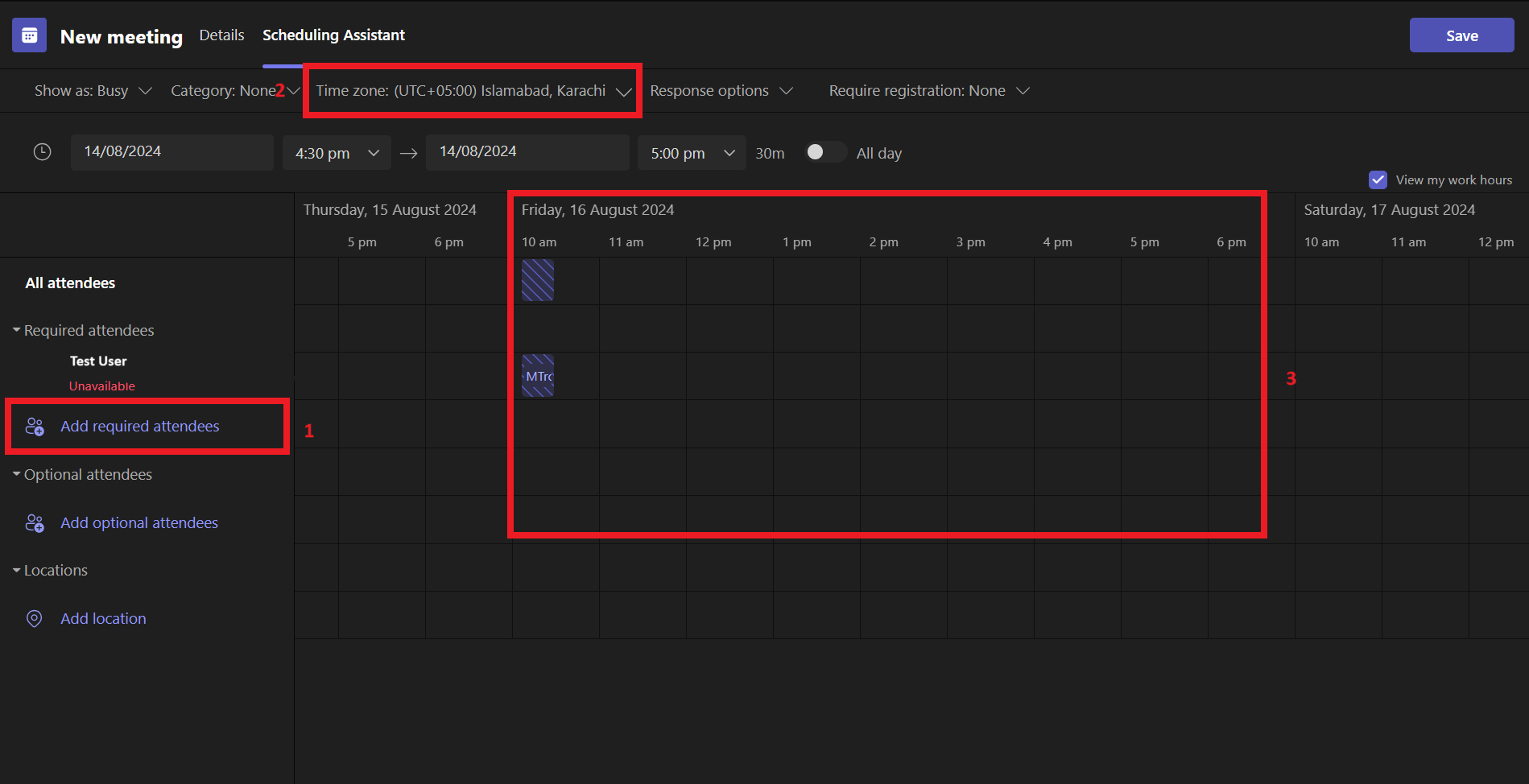Select the Scheduling Assistant tab

(333, 35)
